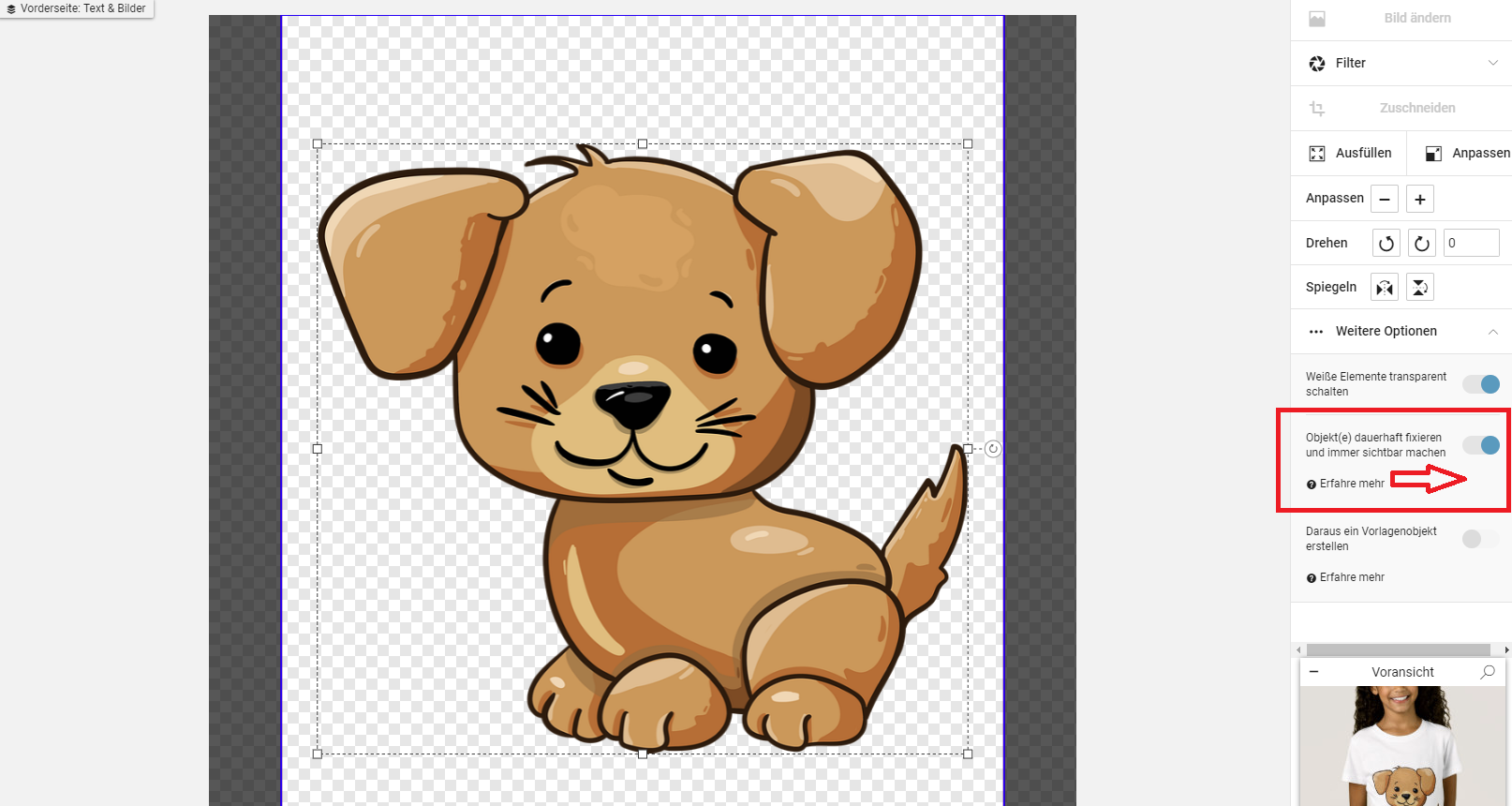Toggle Weiße Elemente transparent schalten switch
The height and width of the screenshot is (806, 1512).
click(1481, 384)
